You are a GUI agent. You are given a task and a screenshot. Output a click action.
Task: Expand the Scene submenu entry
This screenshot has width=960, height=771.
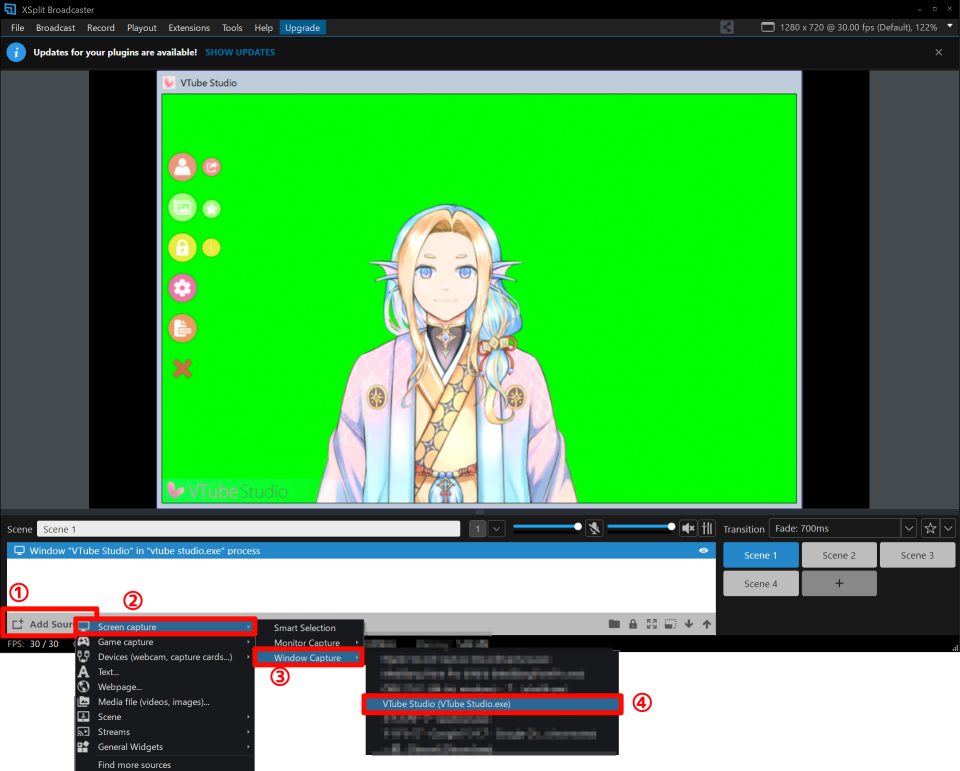coord(165,717)
